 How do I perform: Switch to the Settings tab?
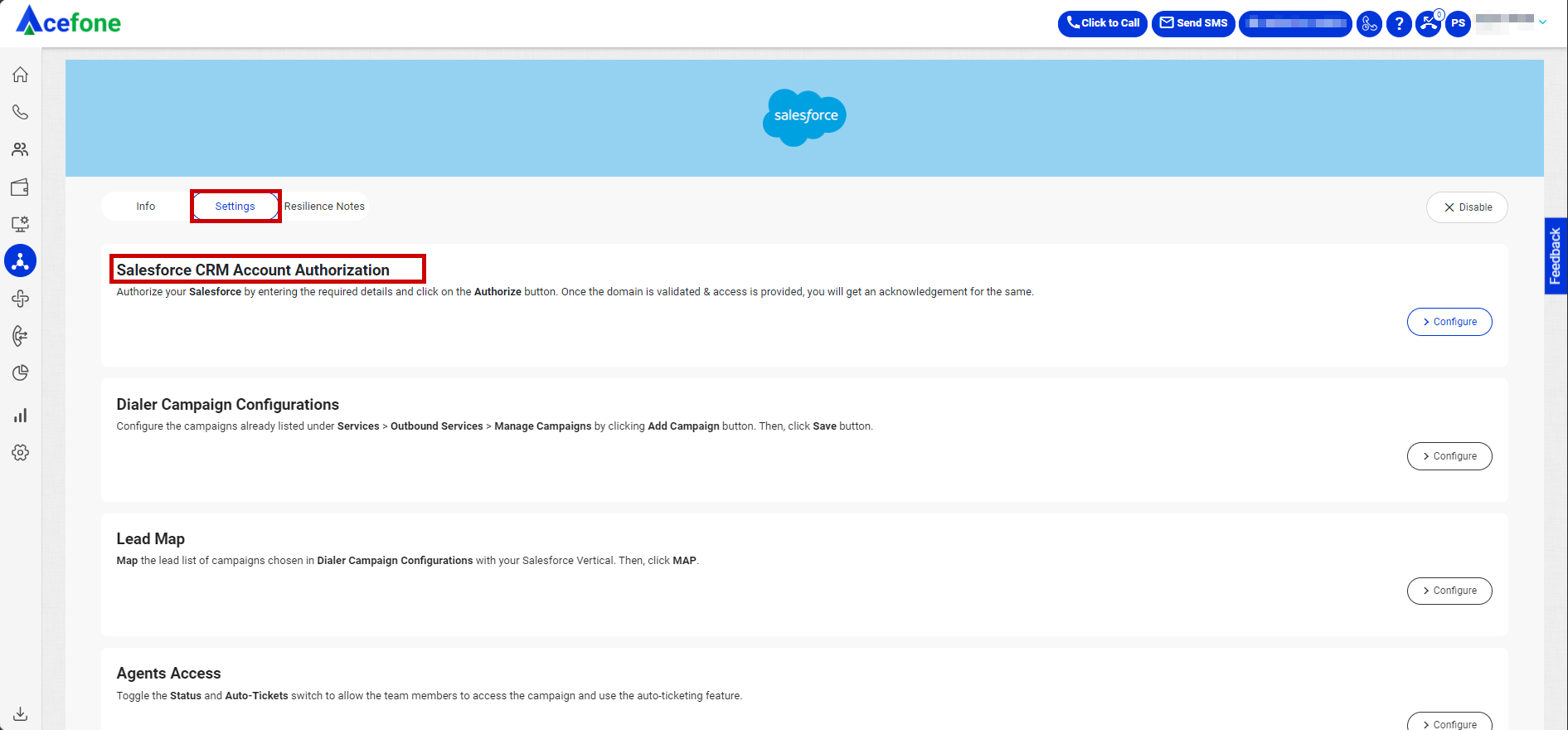tap(235, 207)
